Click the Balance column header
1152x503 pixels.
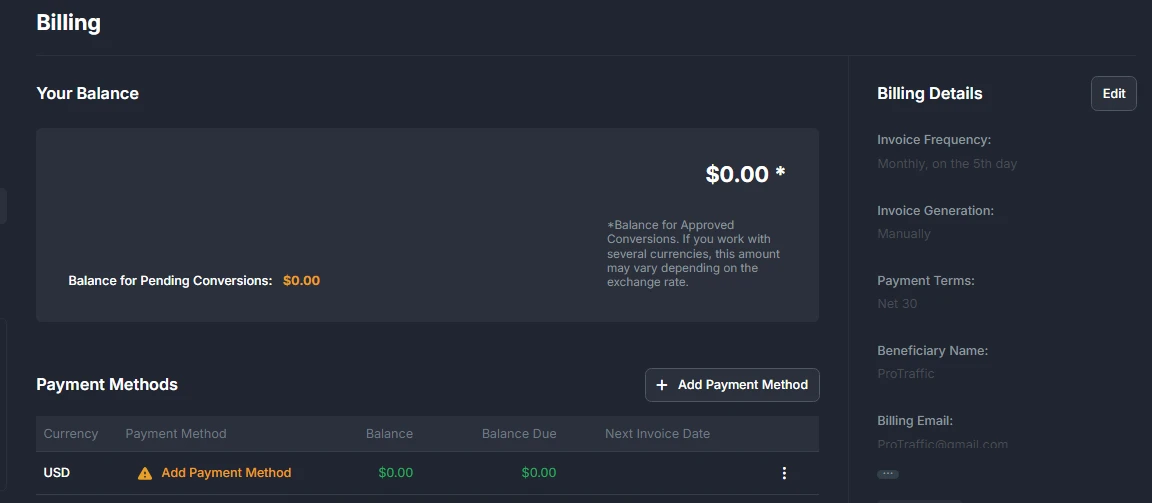click(x=389, y=434)
